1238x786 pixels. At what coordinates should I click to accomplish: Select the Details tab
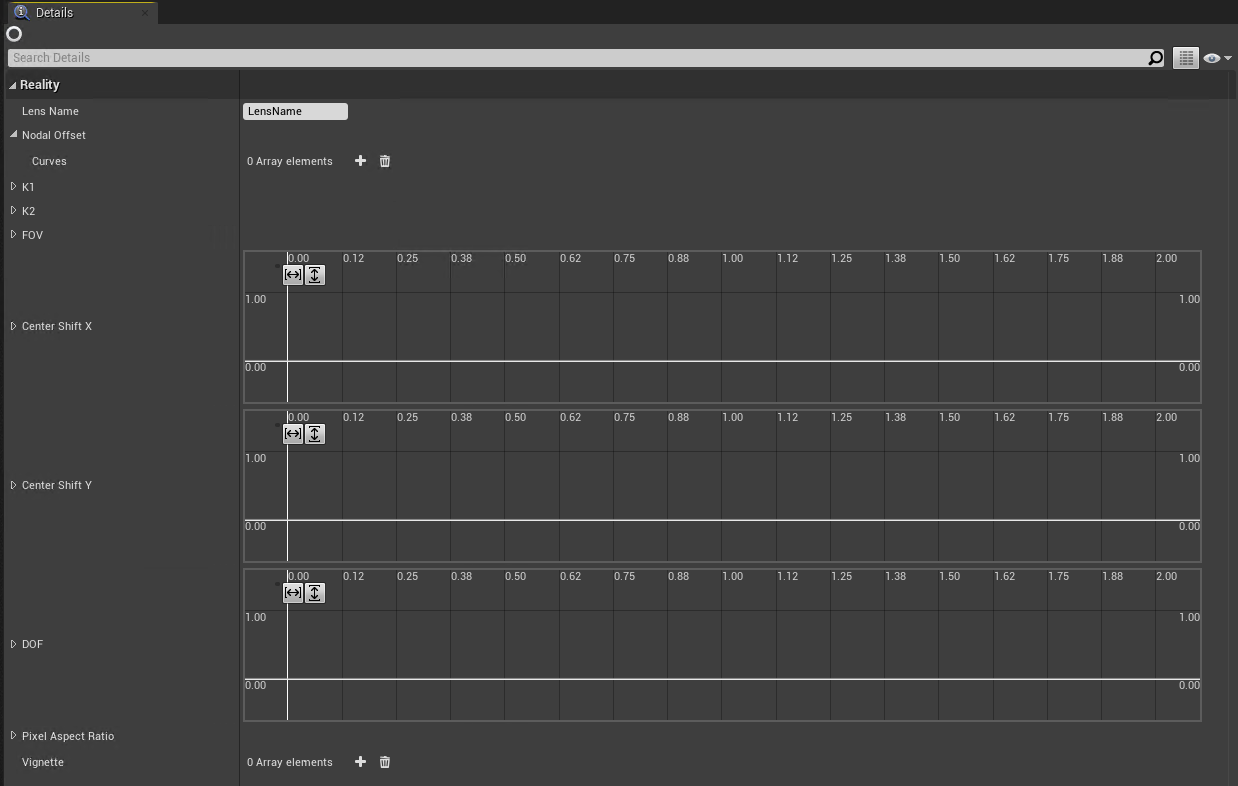(54, 13)
